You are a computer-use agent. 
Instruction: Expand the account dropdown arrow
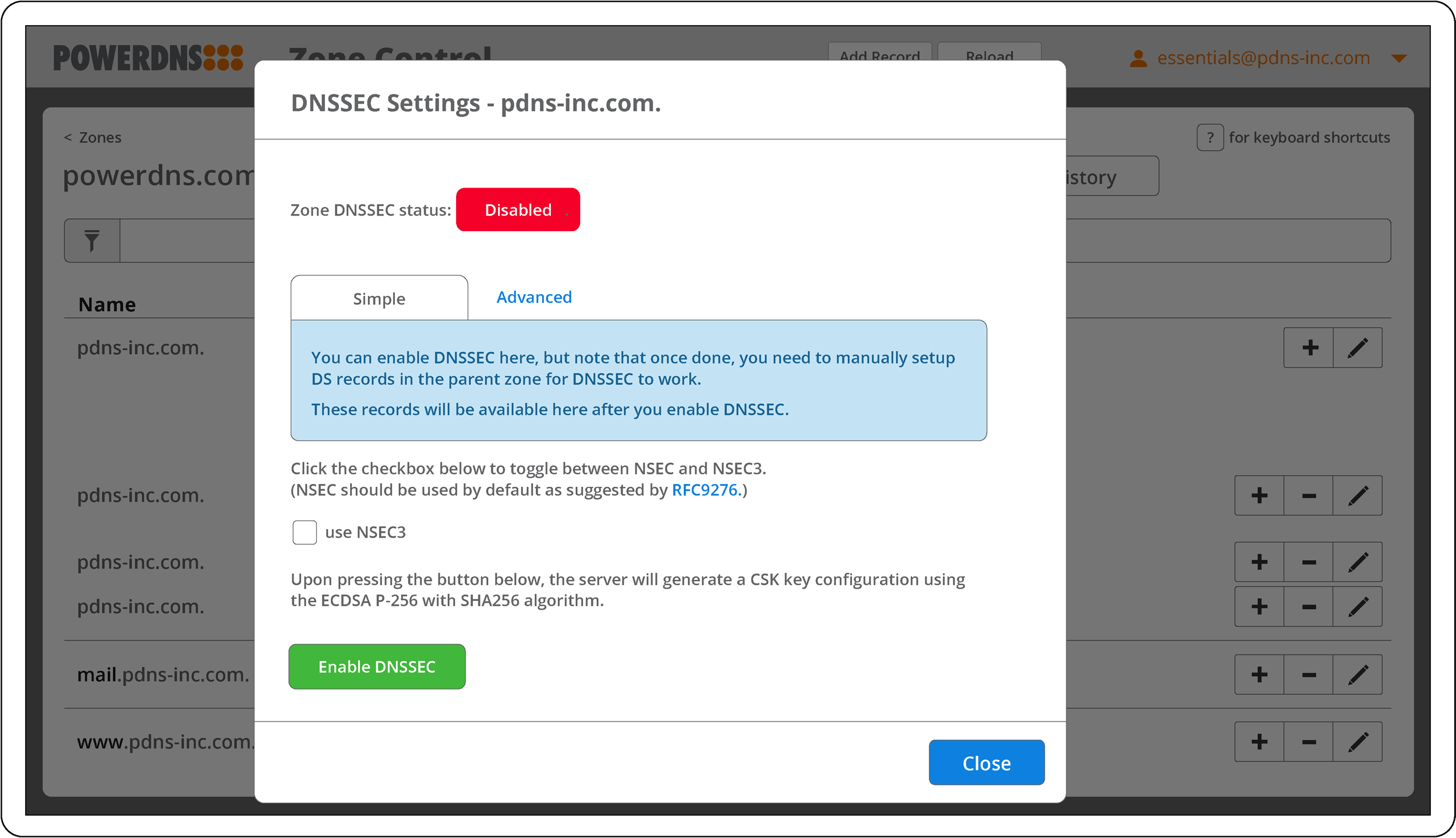tap(1398, 58)
